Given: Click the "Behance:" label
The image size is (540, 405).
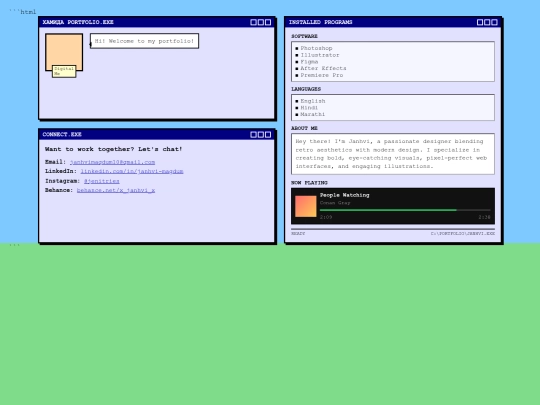Looking at the screenshot, I should (x=59, y=190).
